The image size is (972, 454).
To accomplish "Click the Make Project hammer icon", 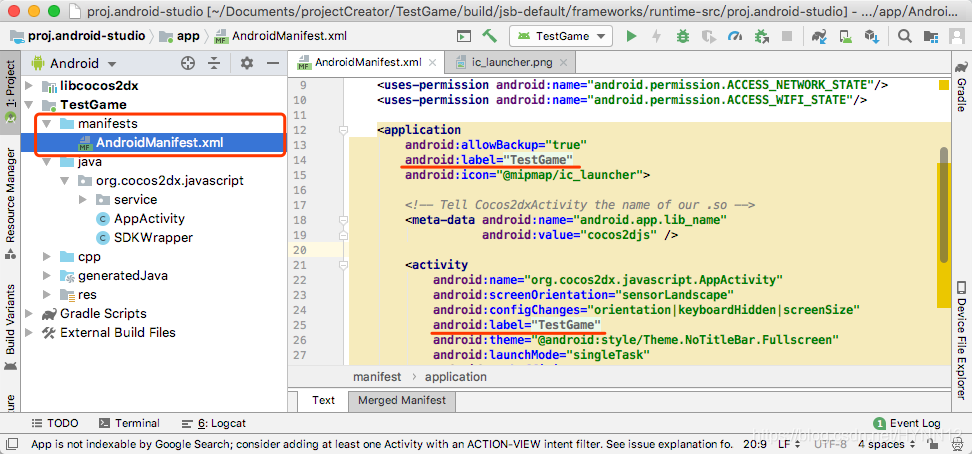I will click(x=490, y=36).
